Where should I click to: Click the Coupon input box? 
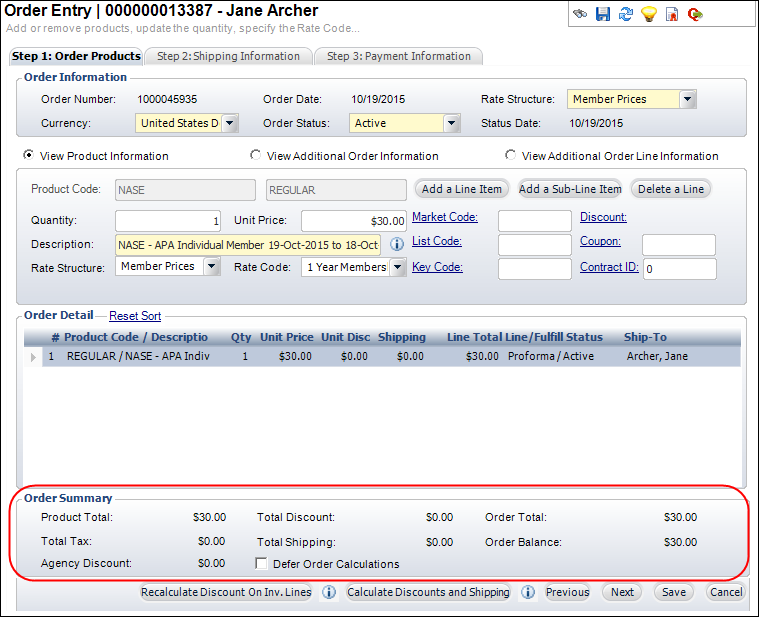(679, 245)
